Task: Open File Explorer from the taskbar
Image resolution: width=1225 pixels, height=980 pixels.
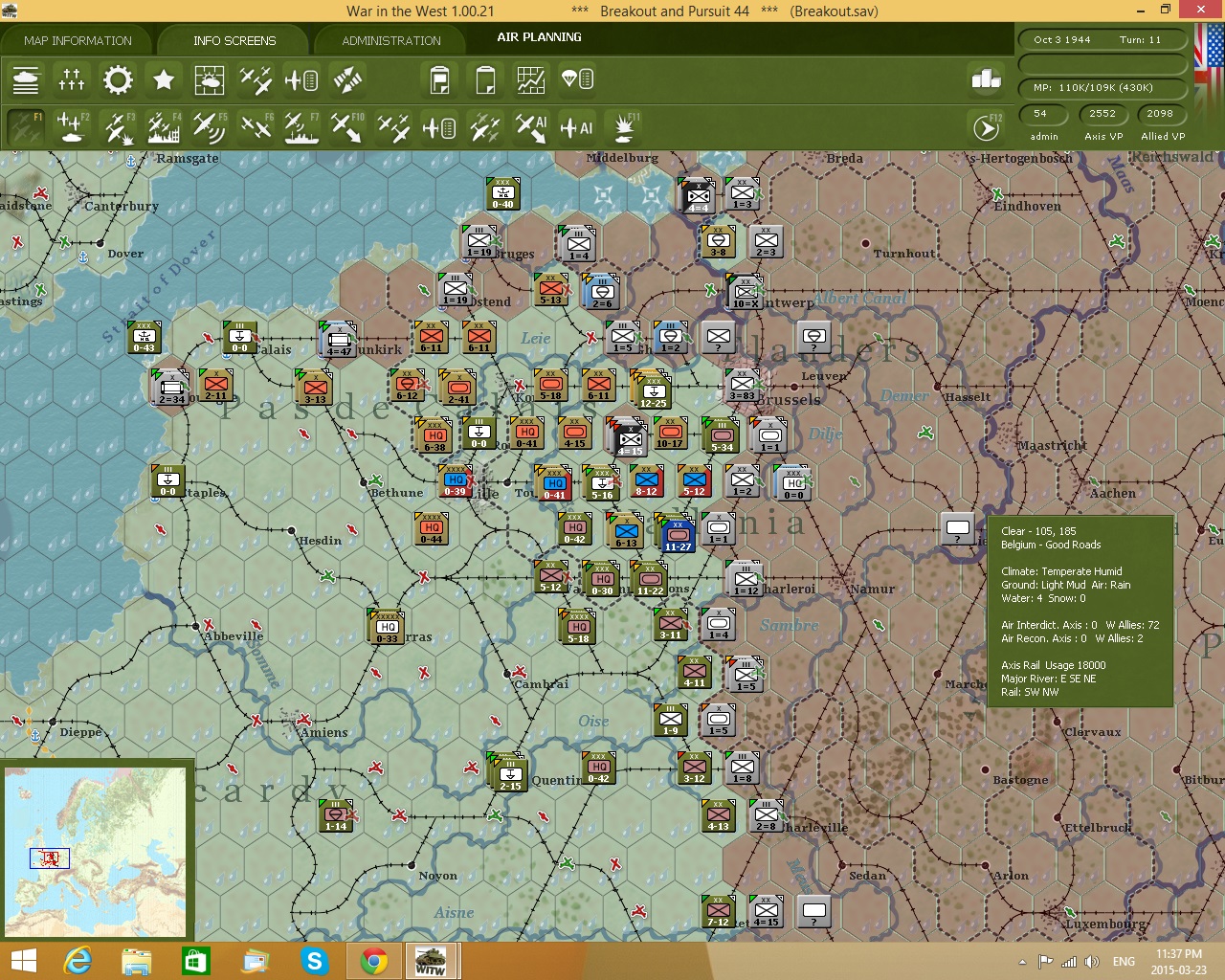Action: click(x=137, y=960)
